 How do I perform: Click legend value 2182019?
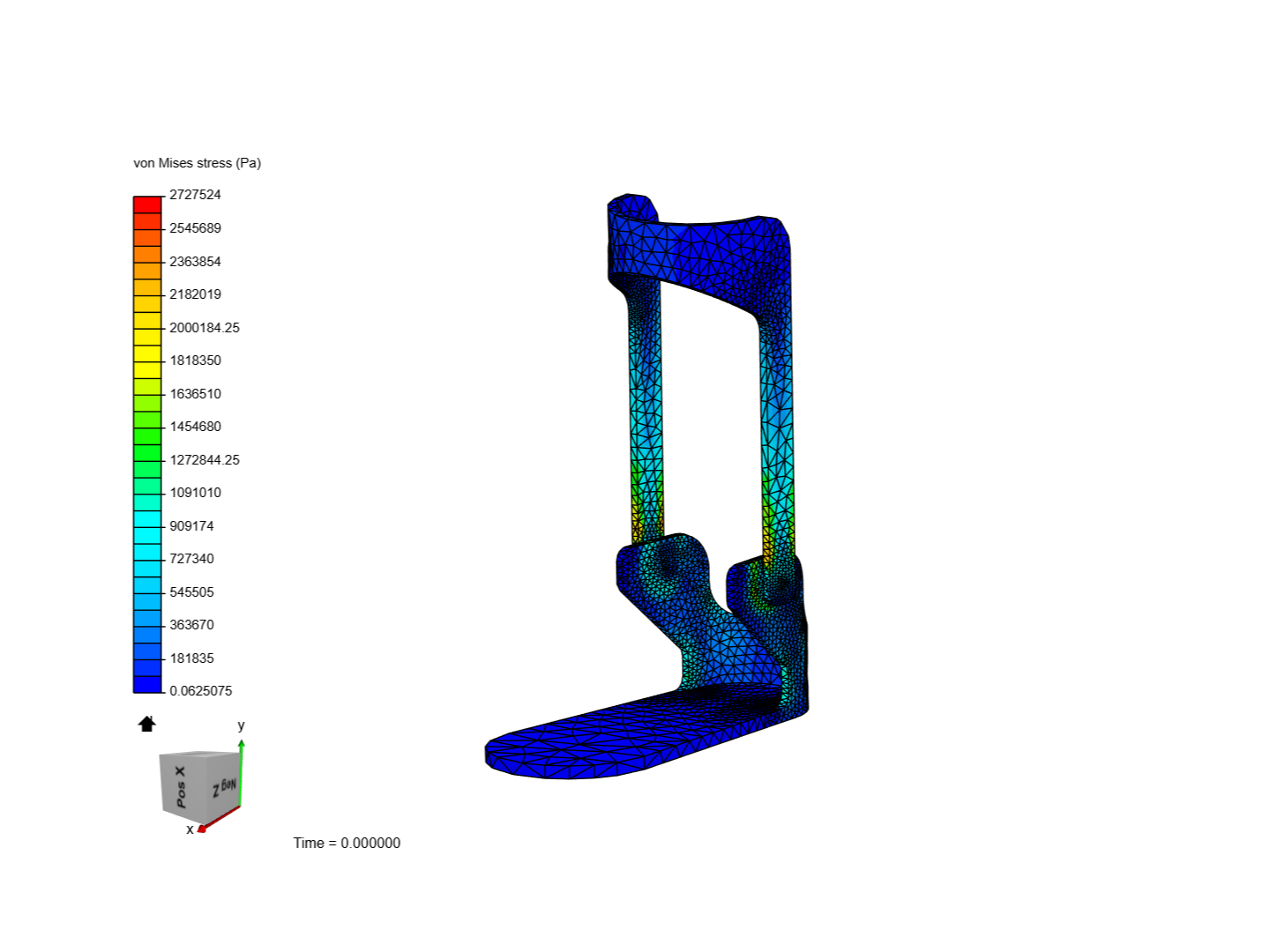tap(195, 294)
